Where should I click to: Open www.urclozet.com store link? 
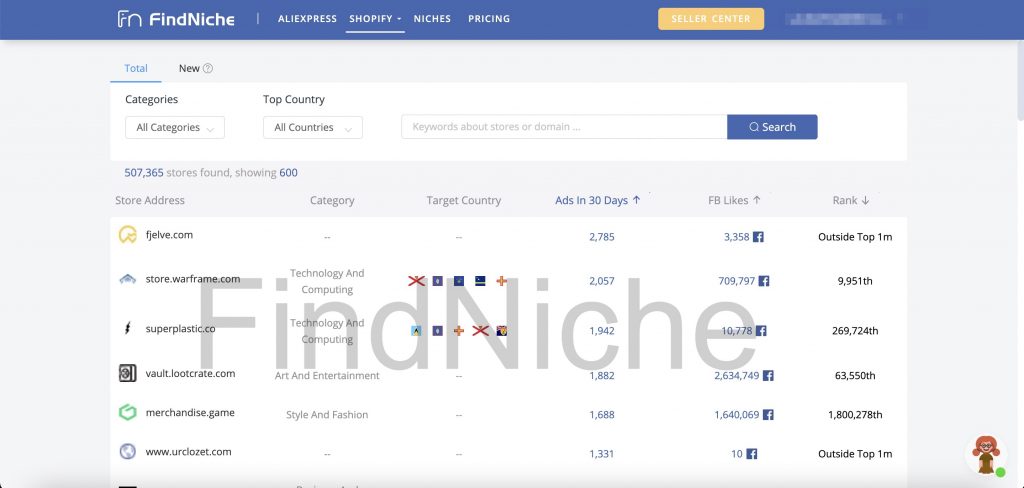[188, 452]
